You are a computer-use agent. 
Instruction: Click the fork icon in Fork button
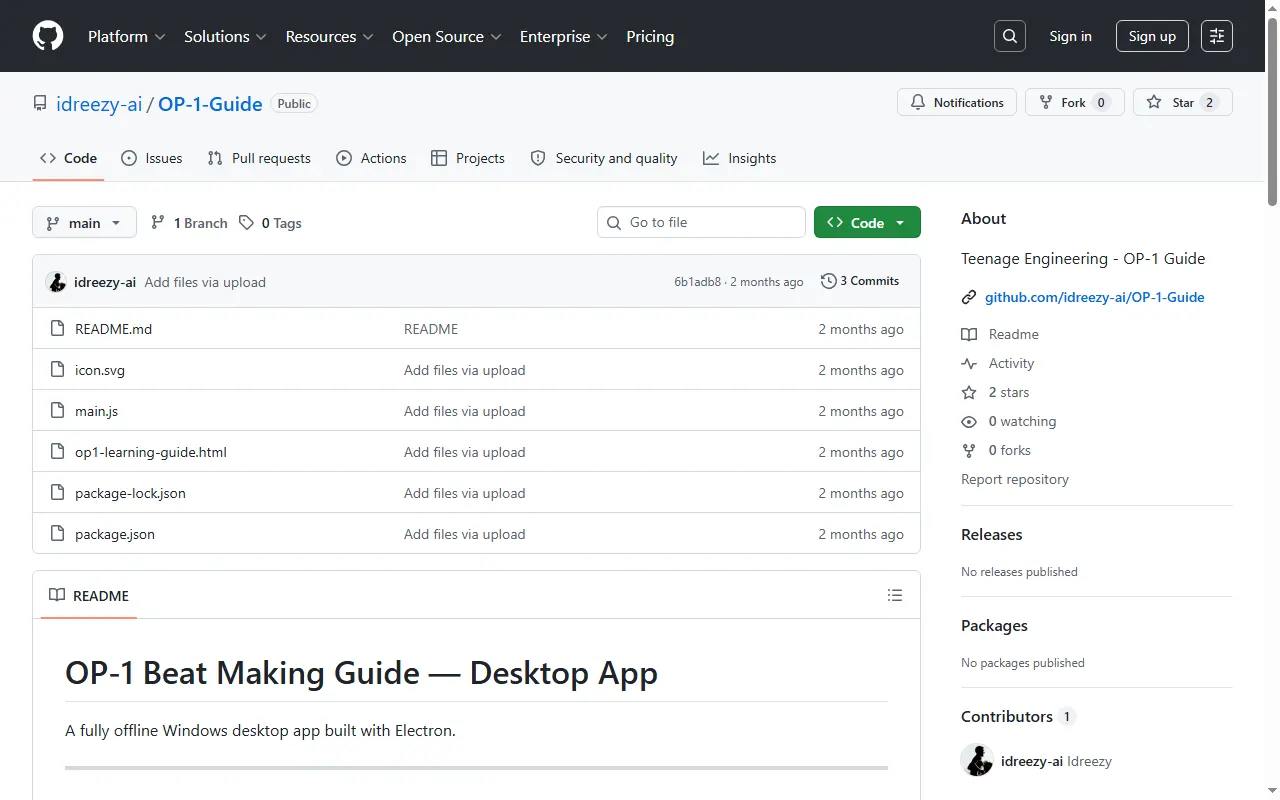point(1046,102)
